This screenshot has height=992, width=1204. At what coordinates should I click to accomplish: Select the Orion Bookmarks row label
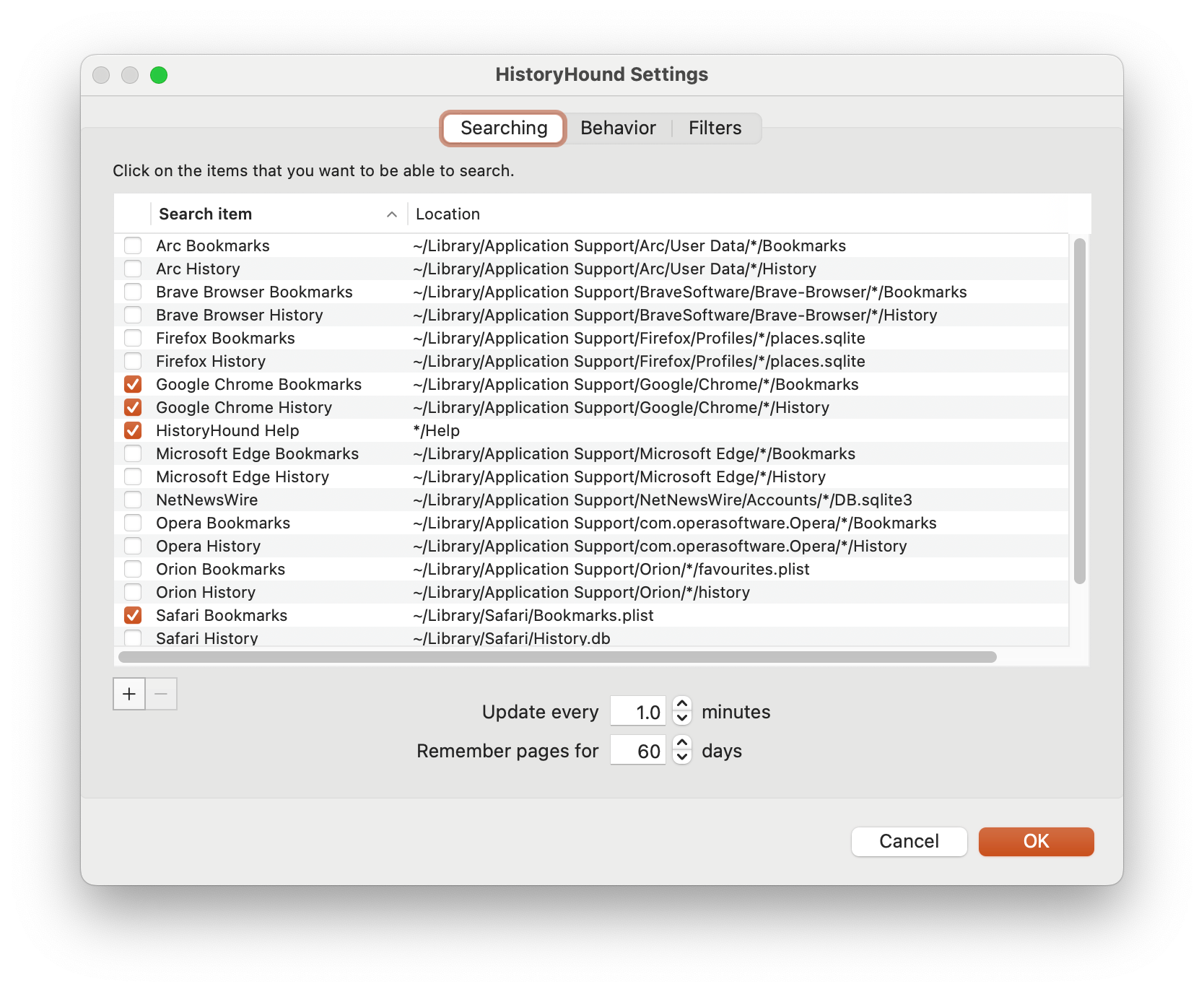221,569
